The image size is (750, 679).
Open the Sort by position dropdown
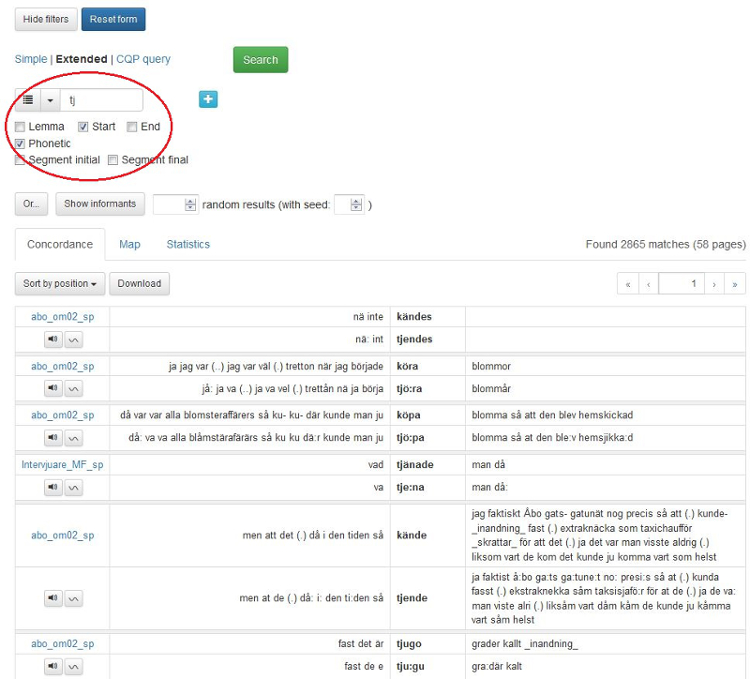coord(60,284)
